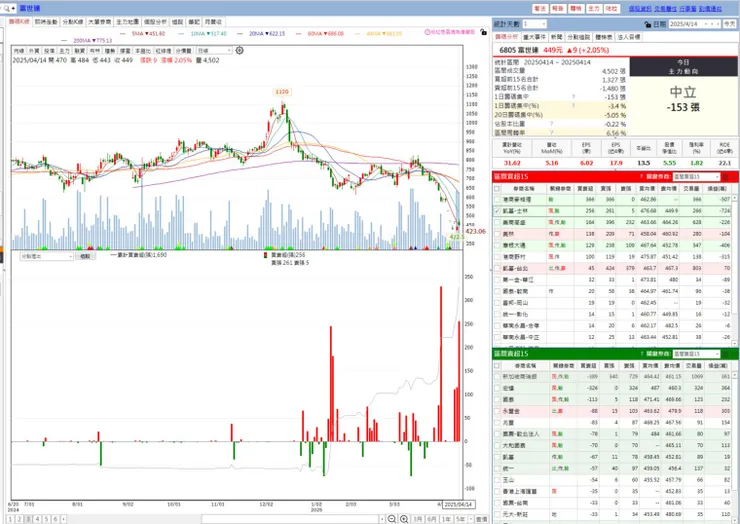Click the dark square icon in 區間買超15 header
Image resolution: width=740 pixels, height=524 pixels.
tap(725, 177)
